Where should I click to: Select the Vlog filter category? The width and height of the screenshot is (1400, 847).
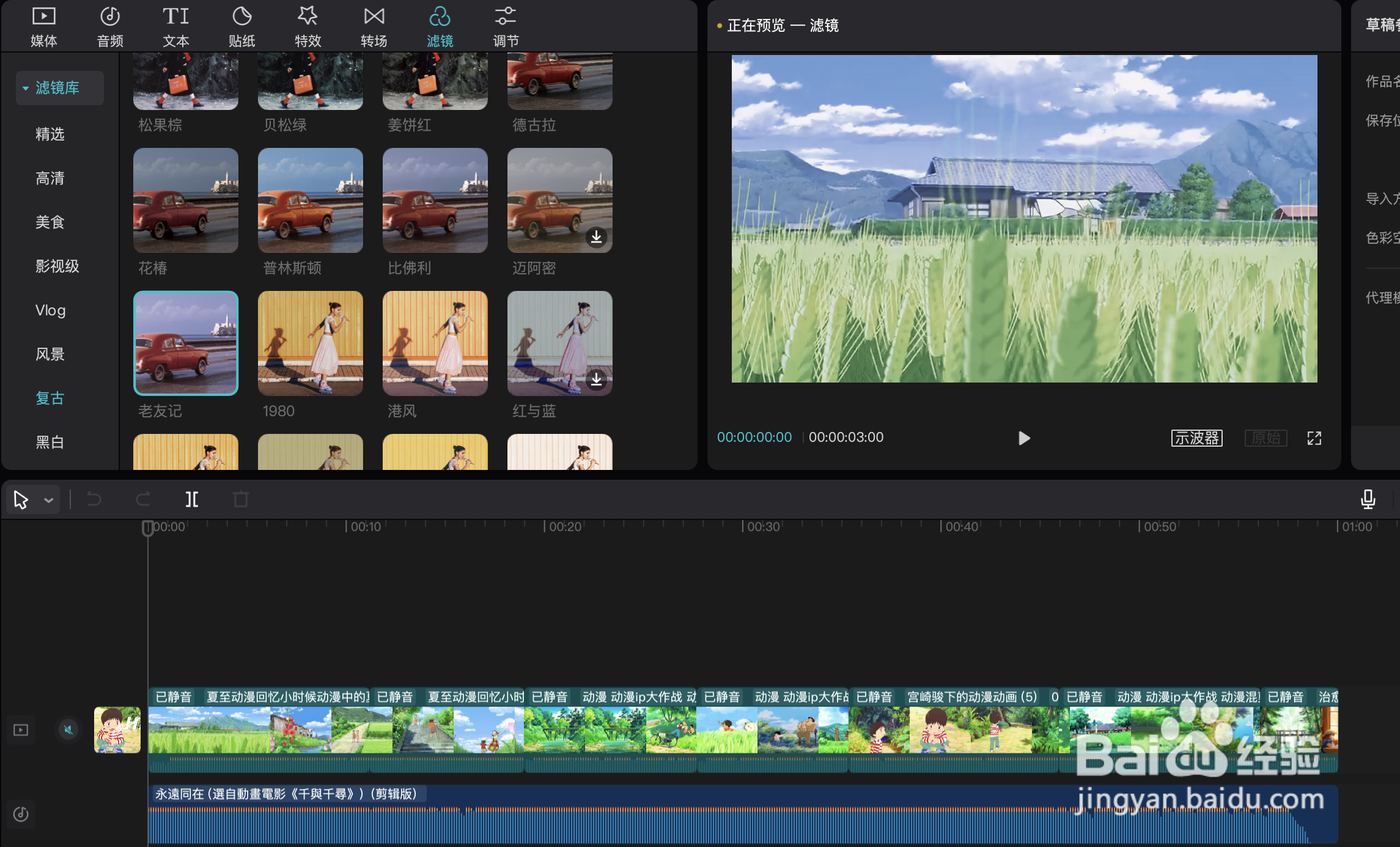50,310
